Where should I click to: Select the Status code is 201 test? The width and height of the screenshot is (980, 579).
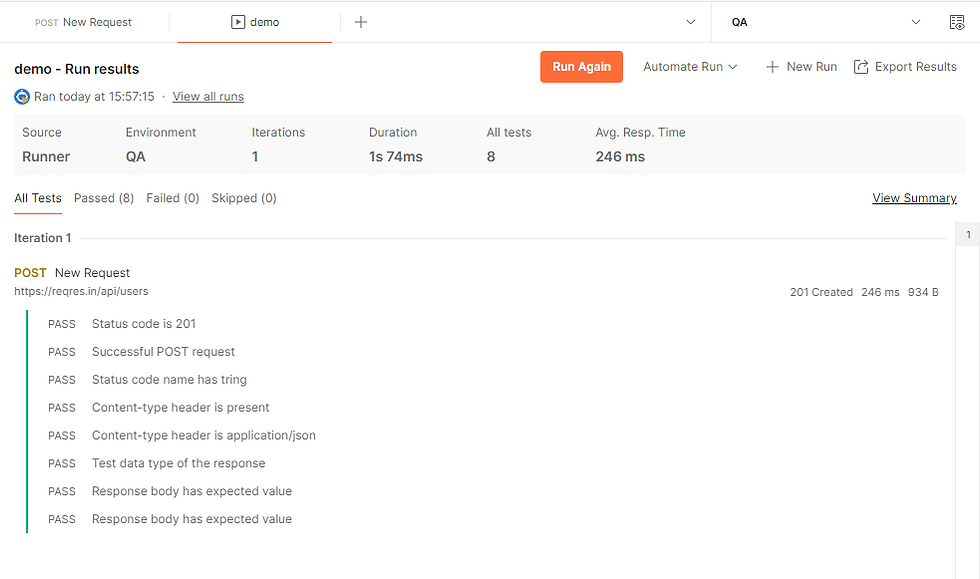(144, 324)
